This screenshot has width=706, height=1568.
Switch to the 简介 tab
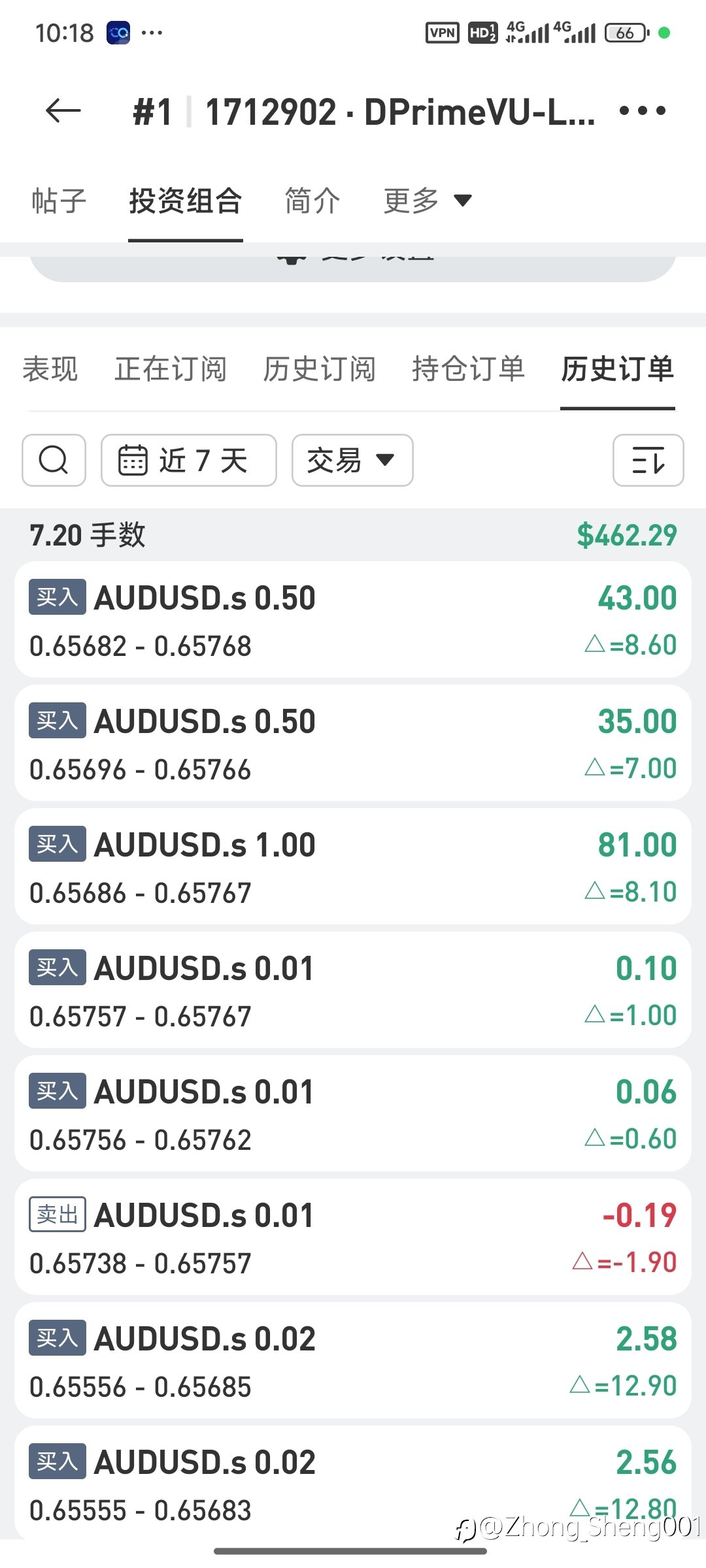coord(312,201)
